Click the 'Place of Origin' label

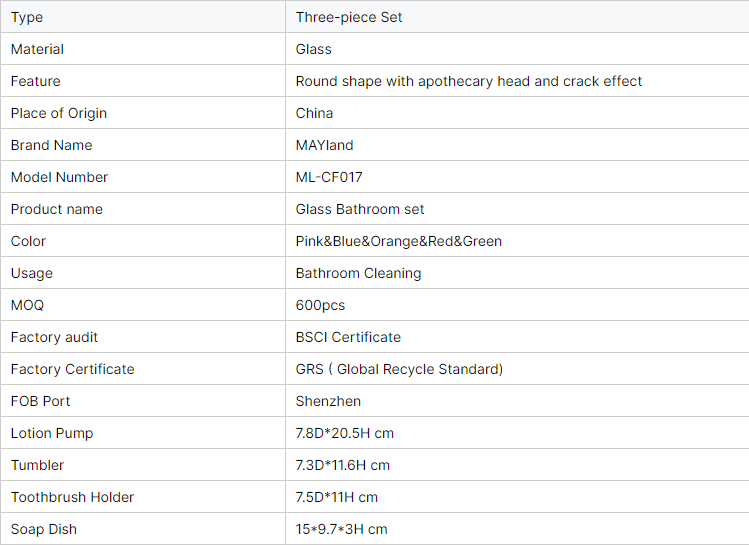[x=59, y=113]
